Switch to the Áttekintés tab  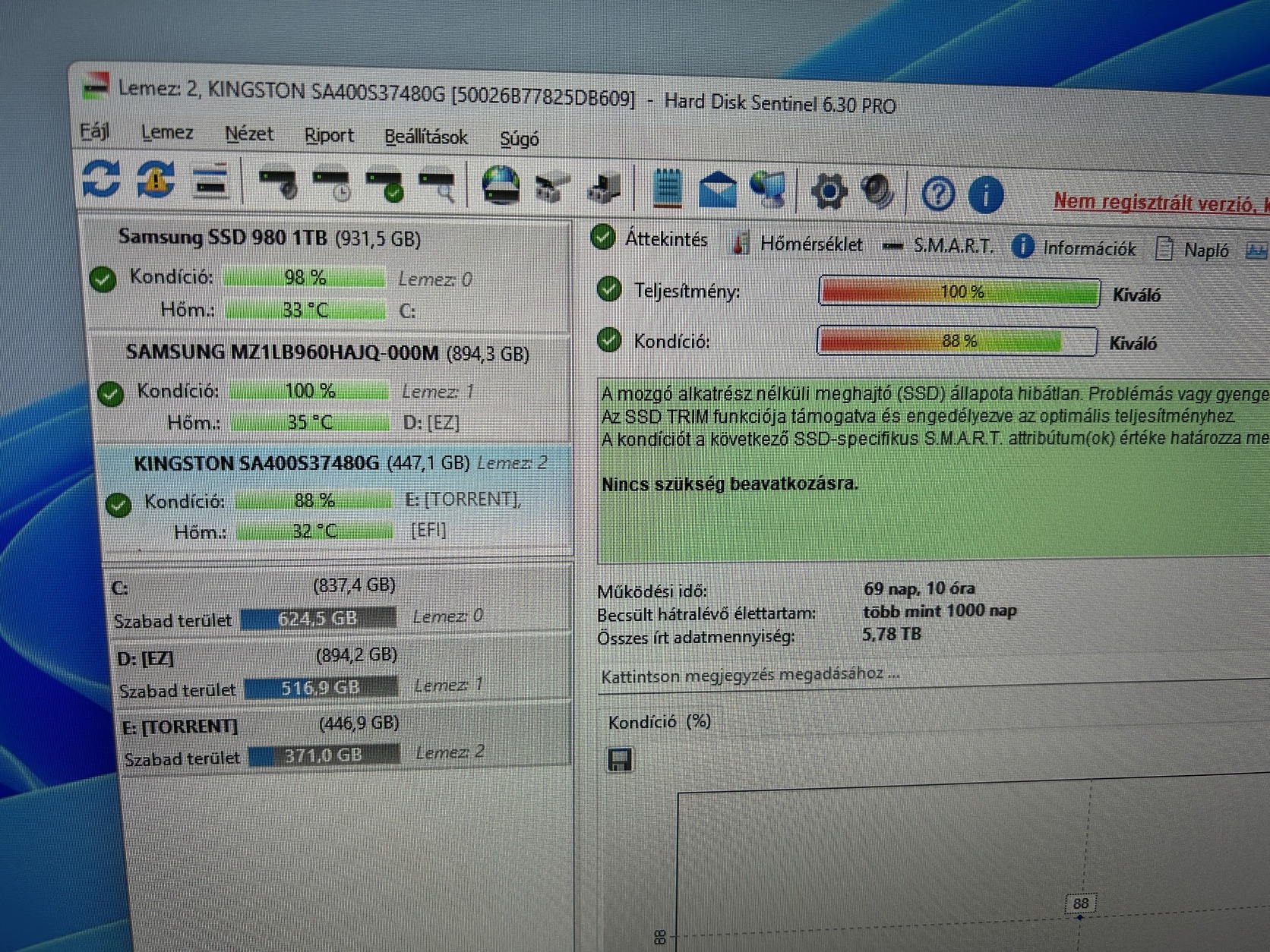pyautogui.click(x=650, y=239)
